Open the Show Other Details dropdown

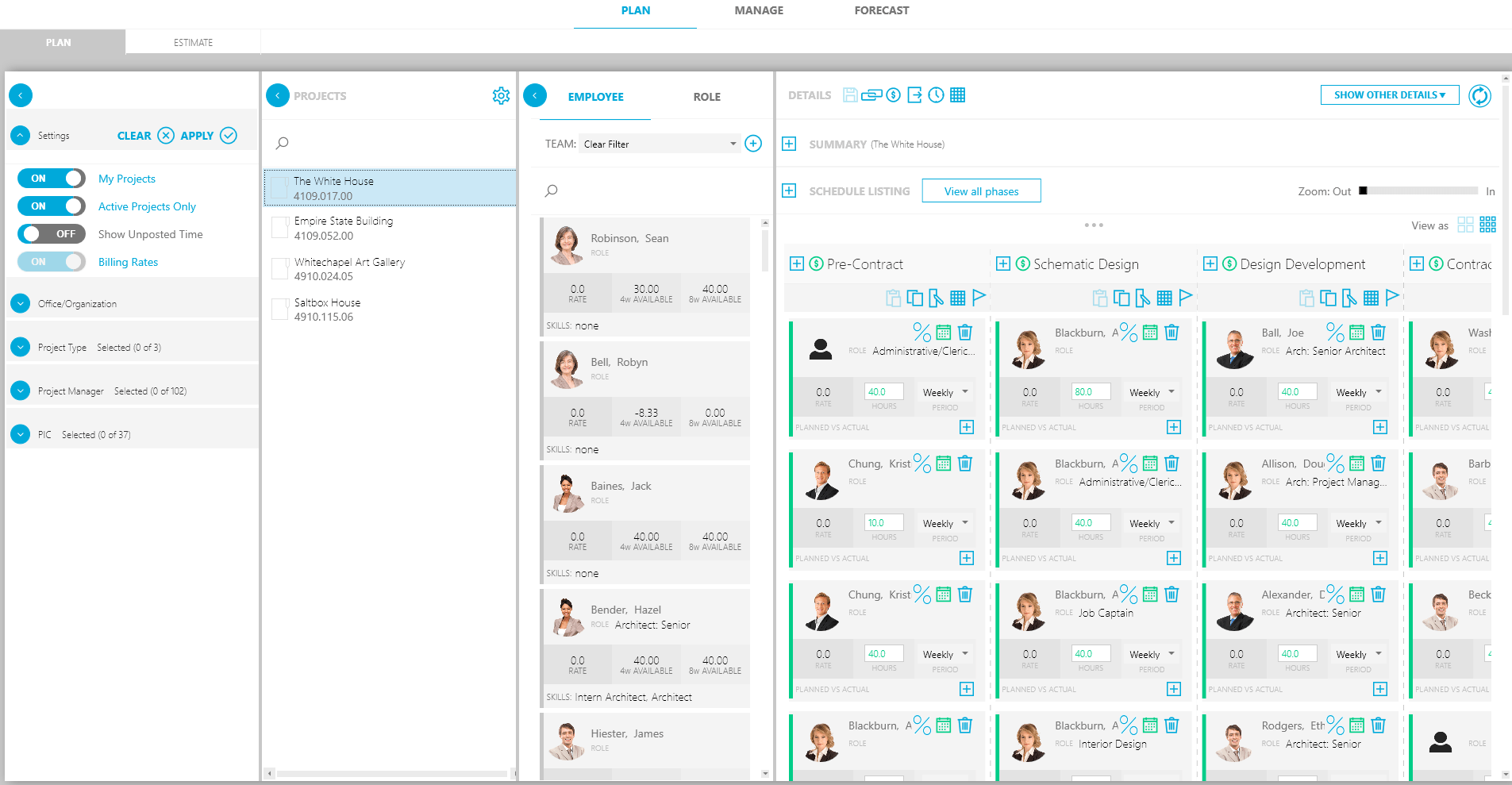click(1390, 95)
